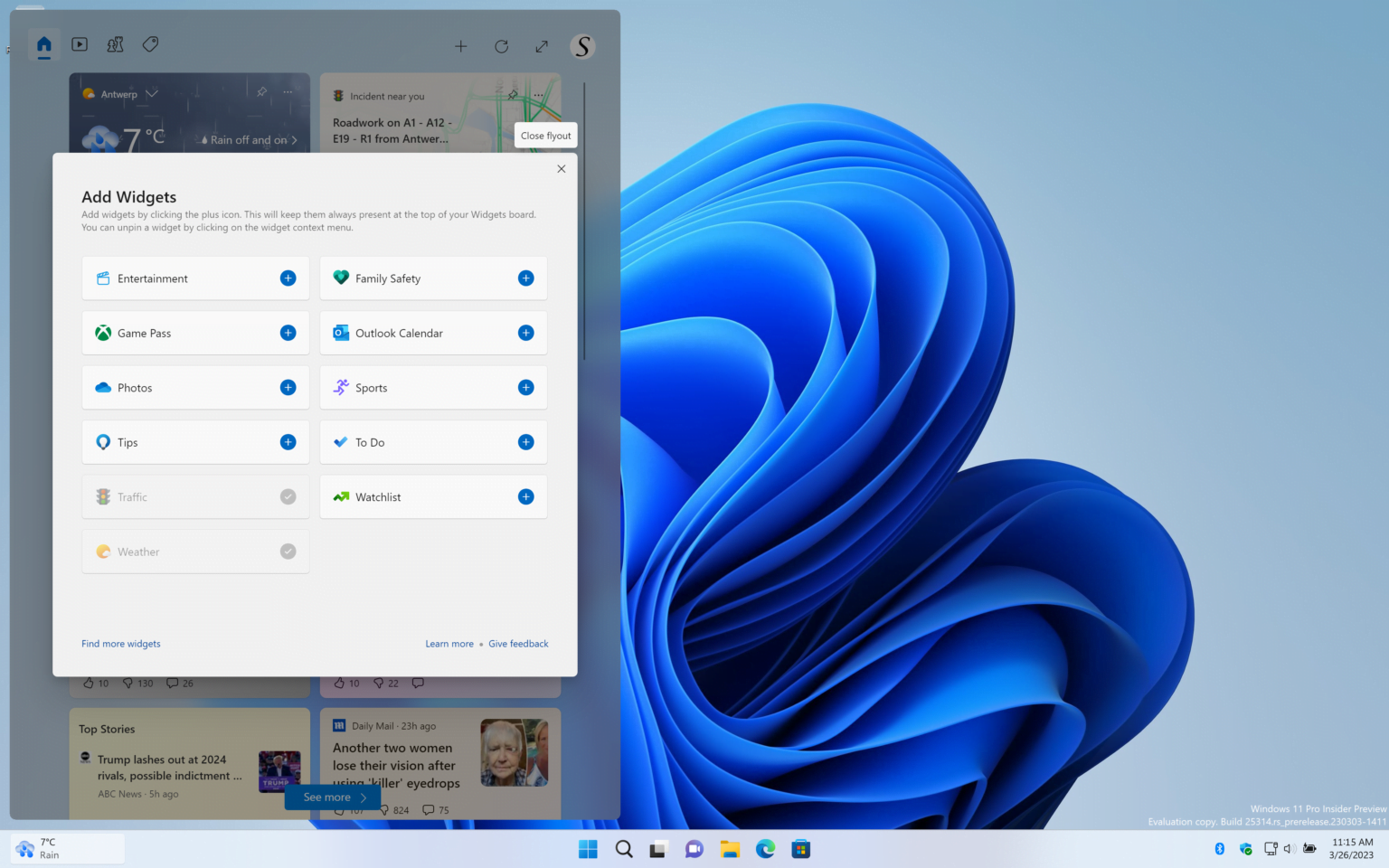
Task: Click the scrollbar of the Widgets board
Action: (x=585, y=222)
